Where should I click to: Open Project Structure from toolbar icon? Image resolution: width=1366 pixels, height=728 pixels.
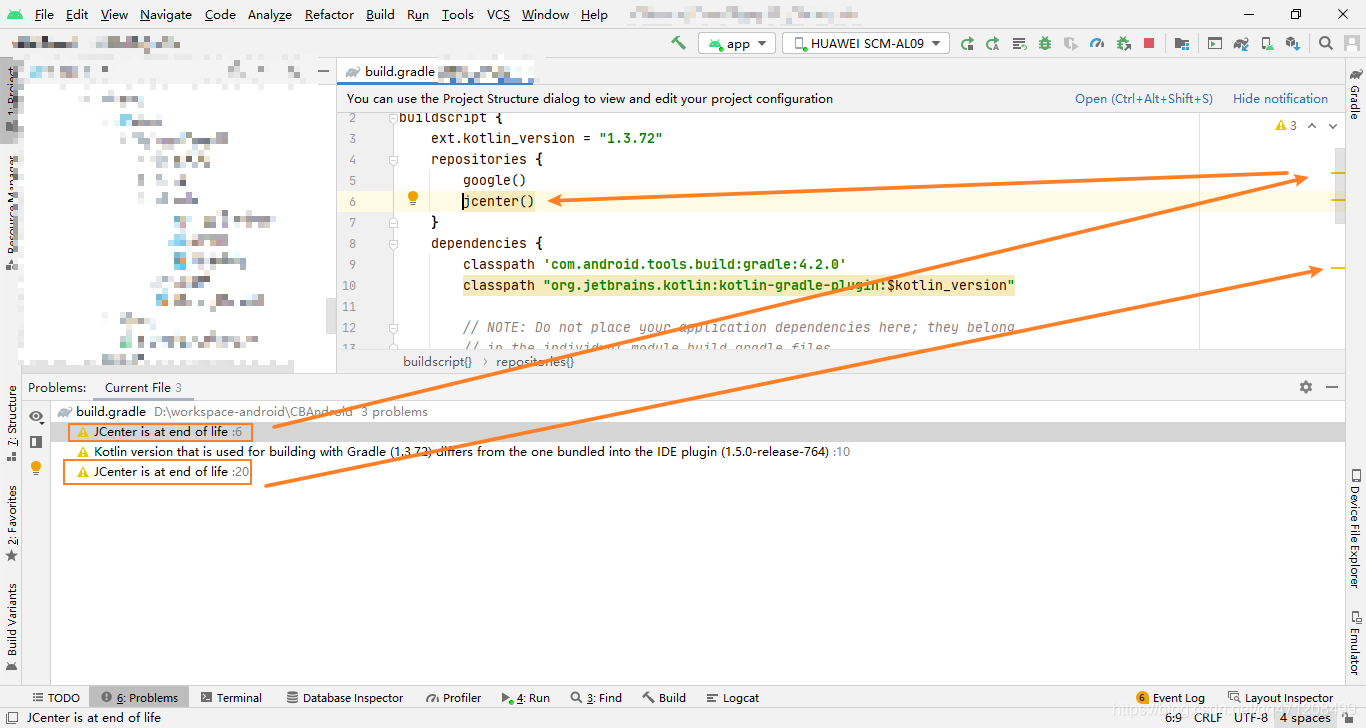(1182, 43)
